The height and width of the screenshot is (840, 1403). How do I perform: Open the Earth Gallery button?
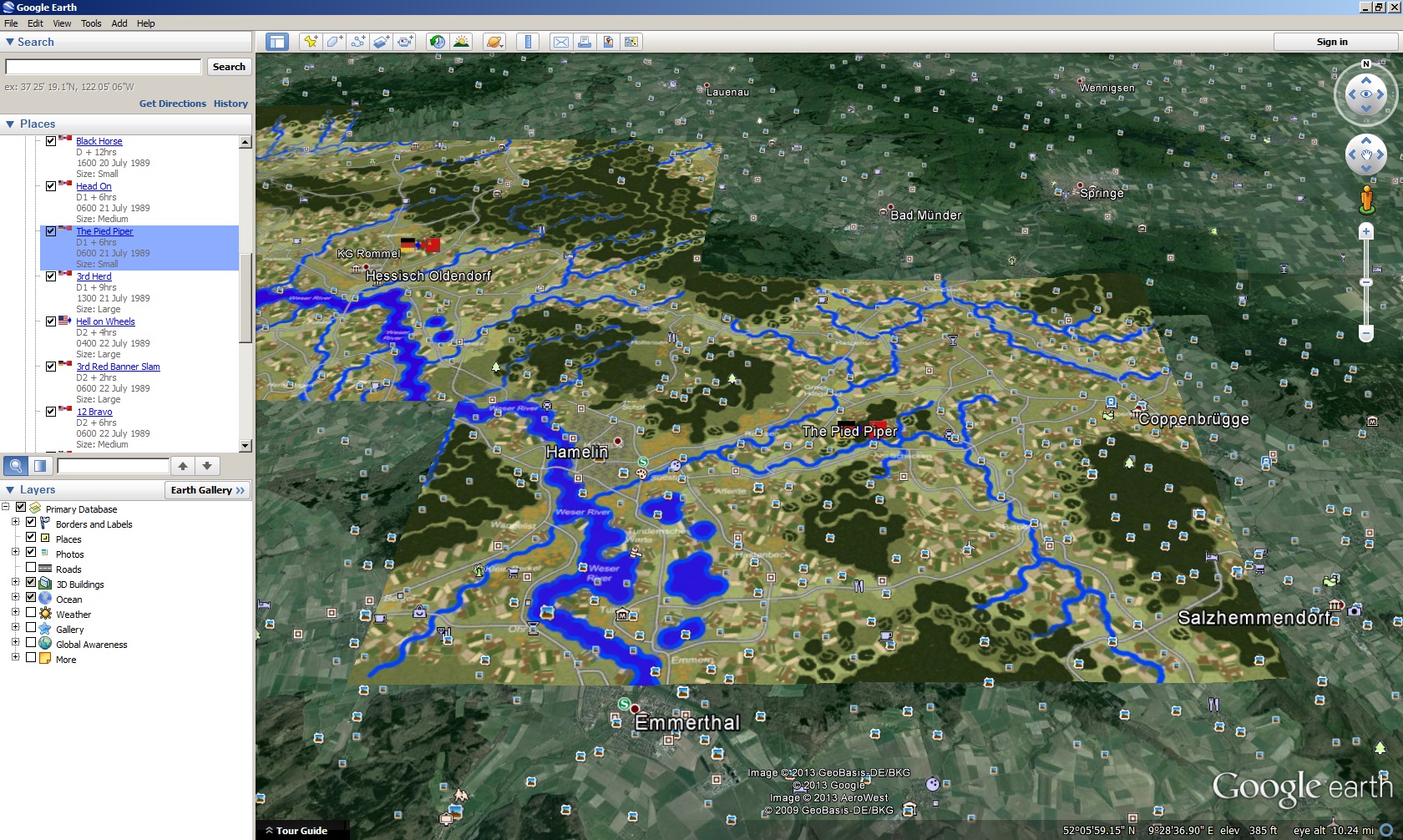208,490
